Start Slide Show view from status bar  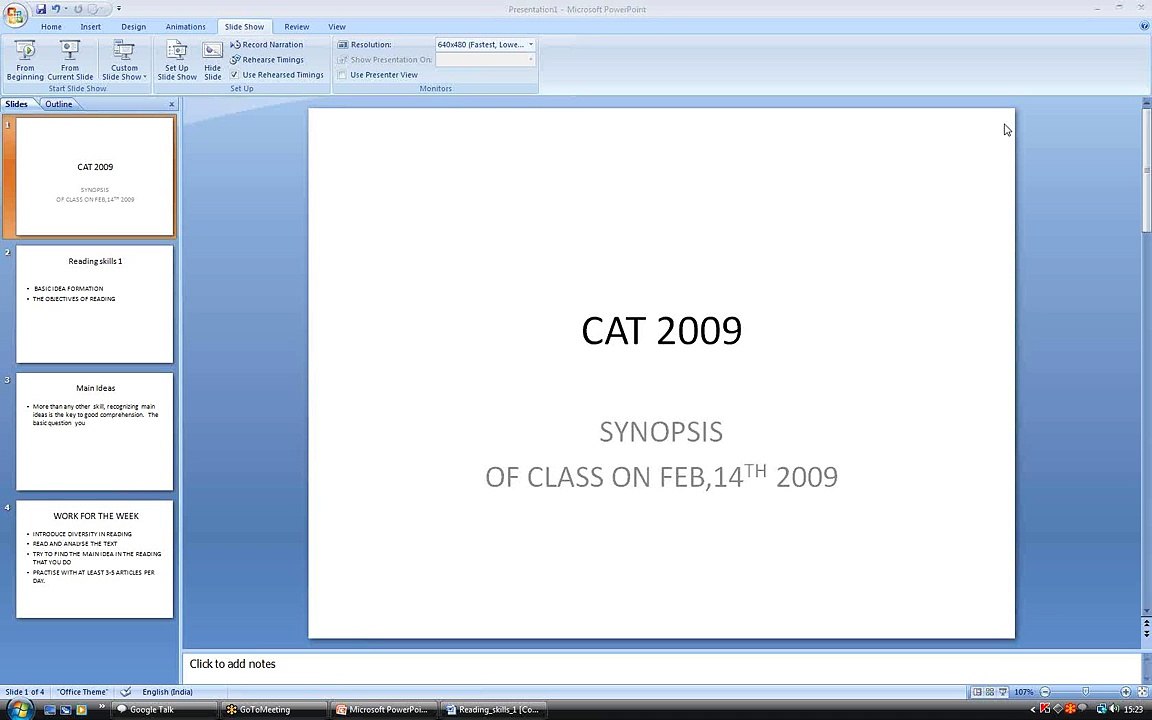(1003, 692)
